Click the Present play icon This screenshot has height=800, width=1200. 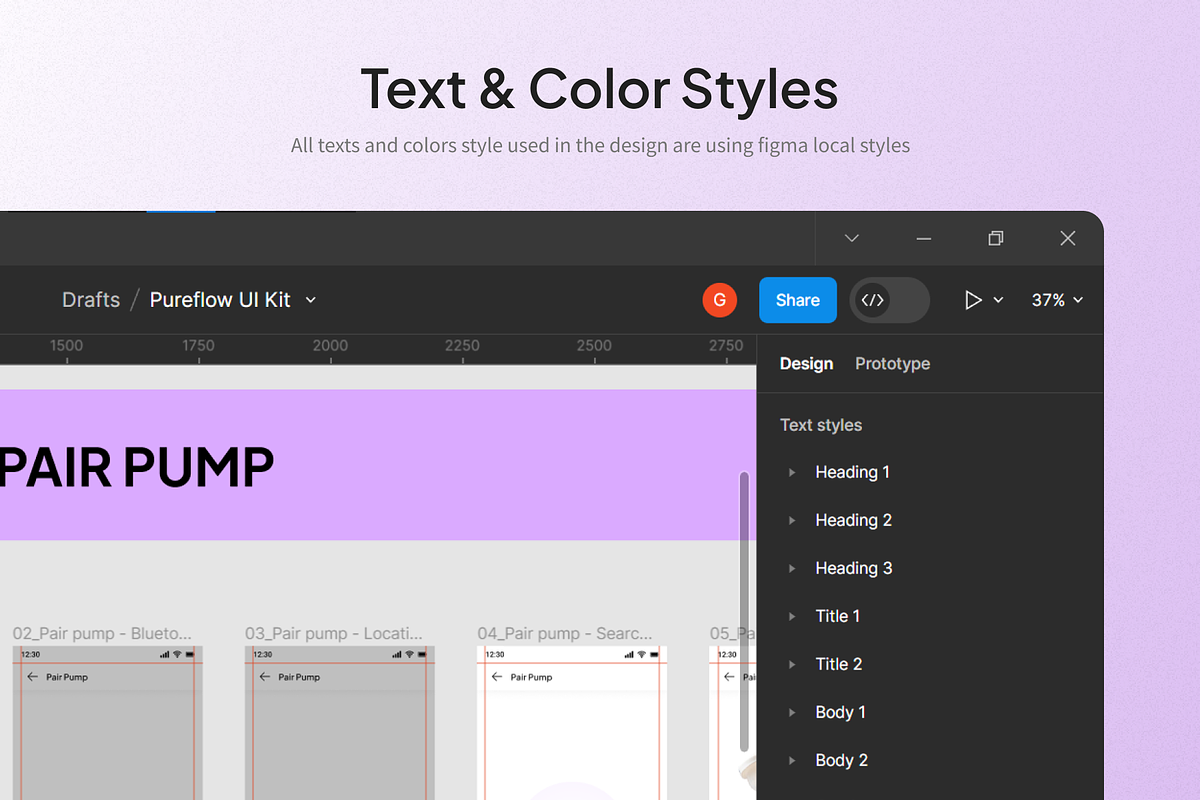coord(973,300)
